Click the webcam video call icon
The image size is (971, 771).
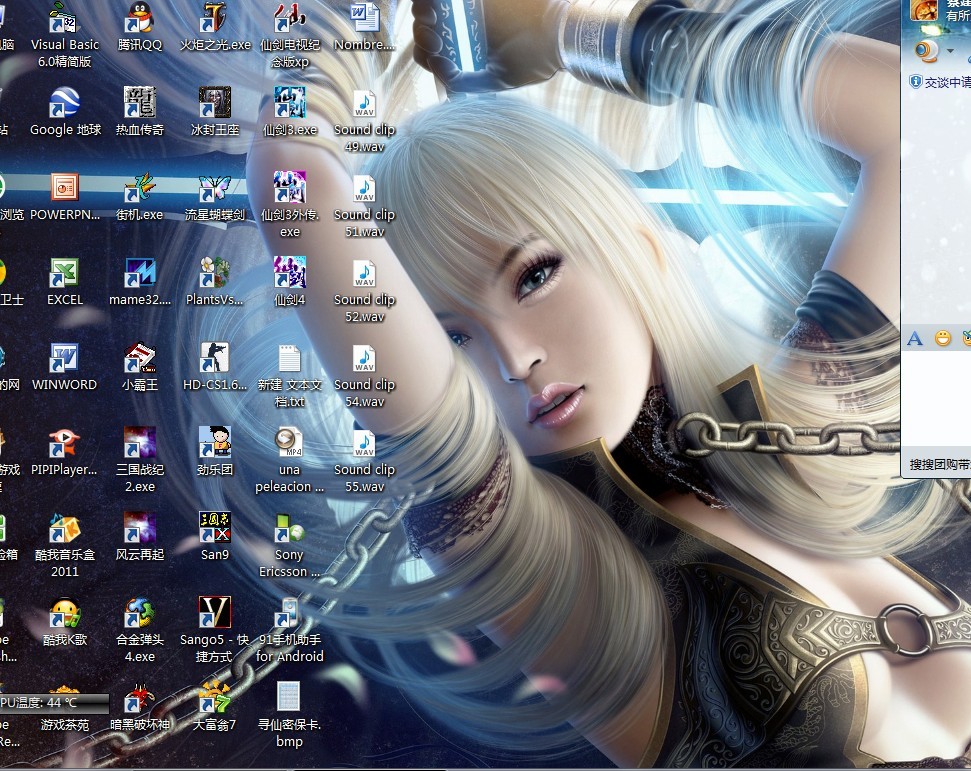tap(927, 50)
